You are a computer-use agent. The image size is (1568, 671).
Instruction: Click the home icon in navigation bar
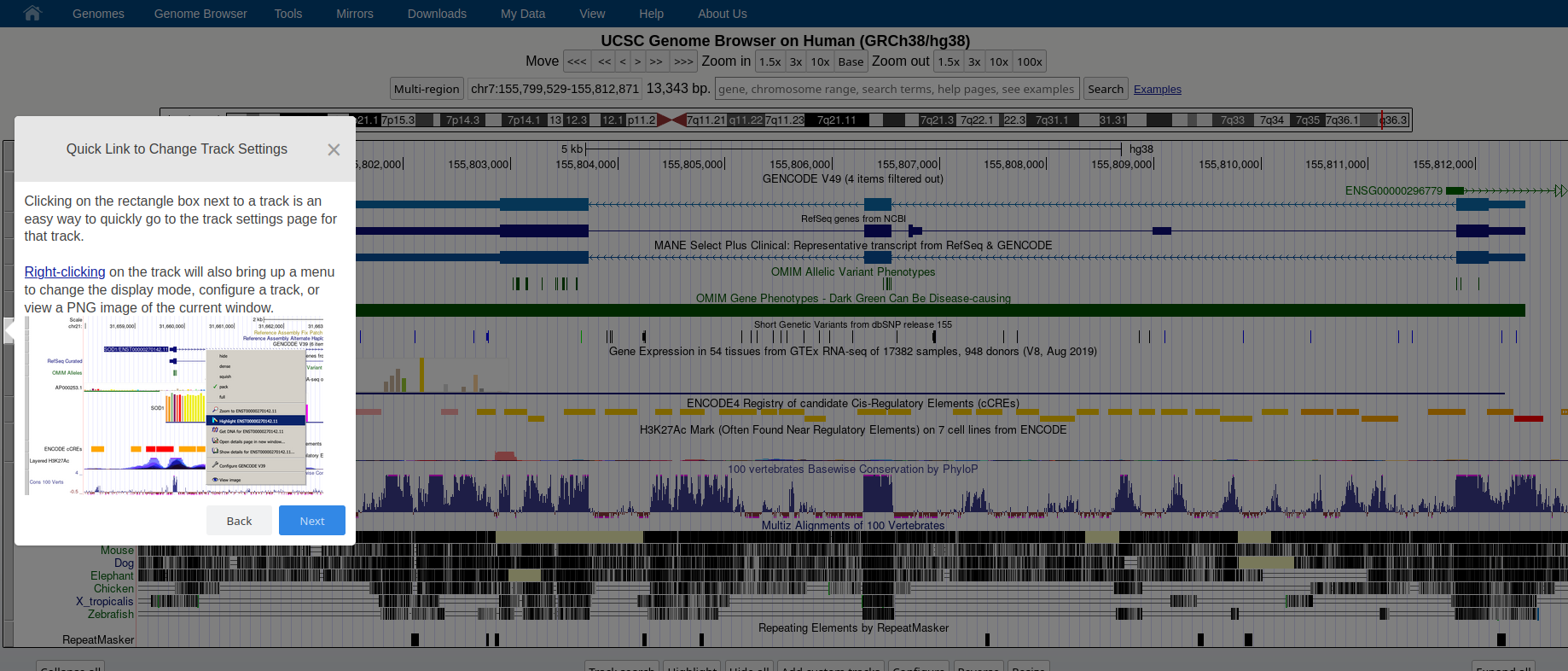[x=32, y=13]
